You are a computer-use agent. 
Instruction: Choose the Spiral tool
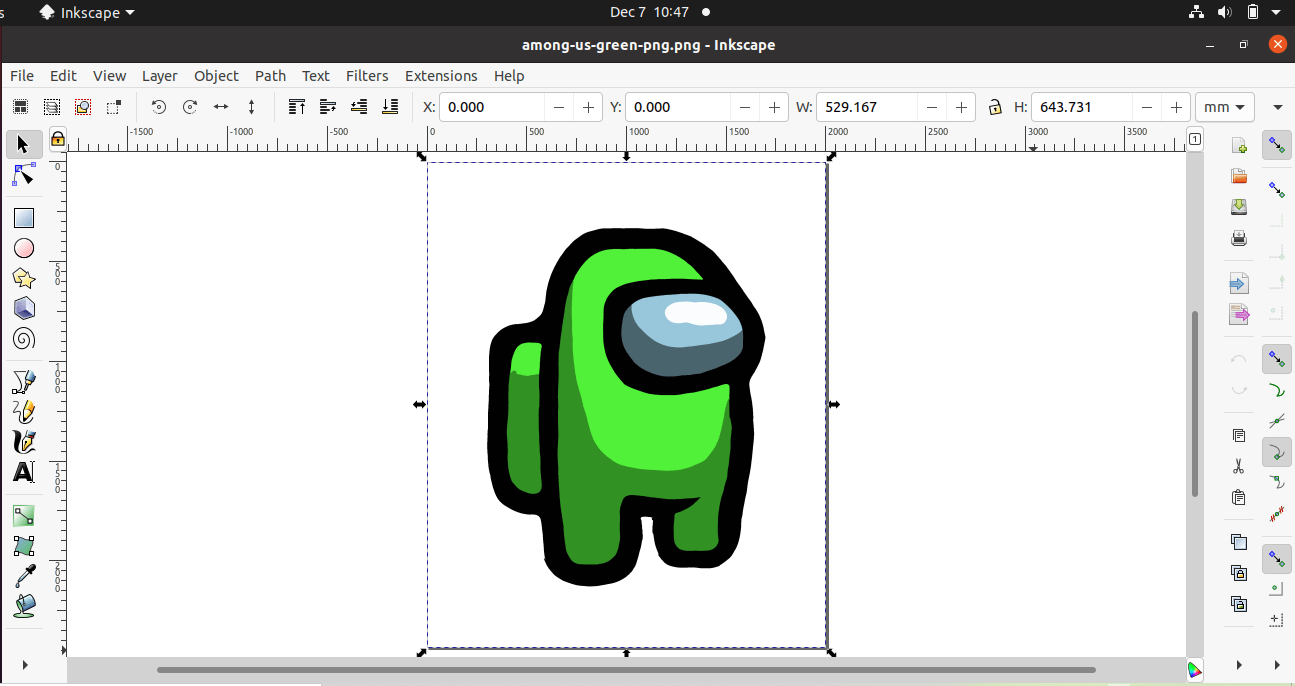[24, 339]
